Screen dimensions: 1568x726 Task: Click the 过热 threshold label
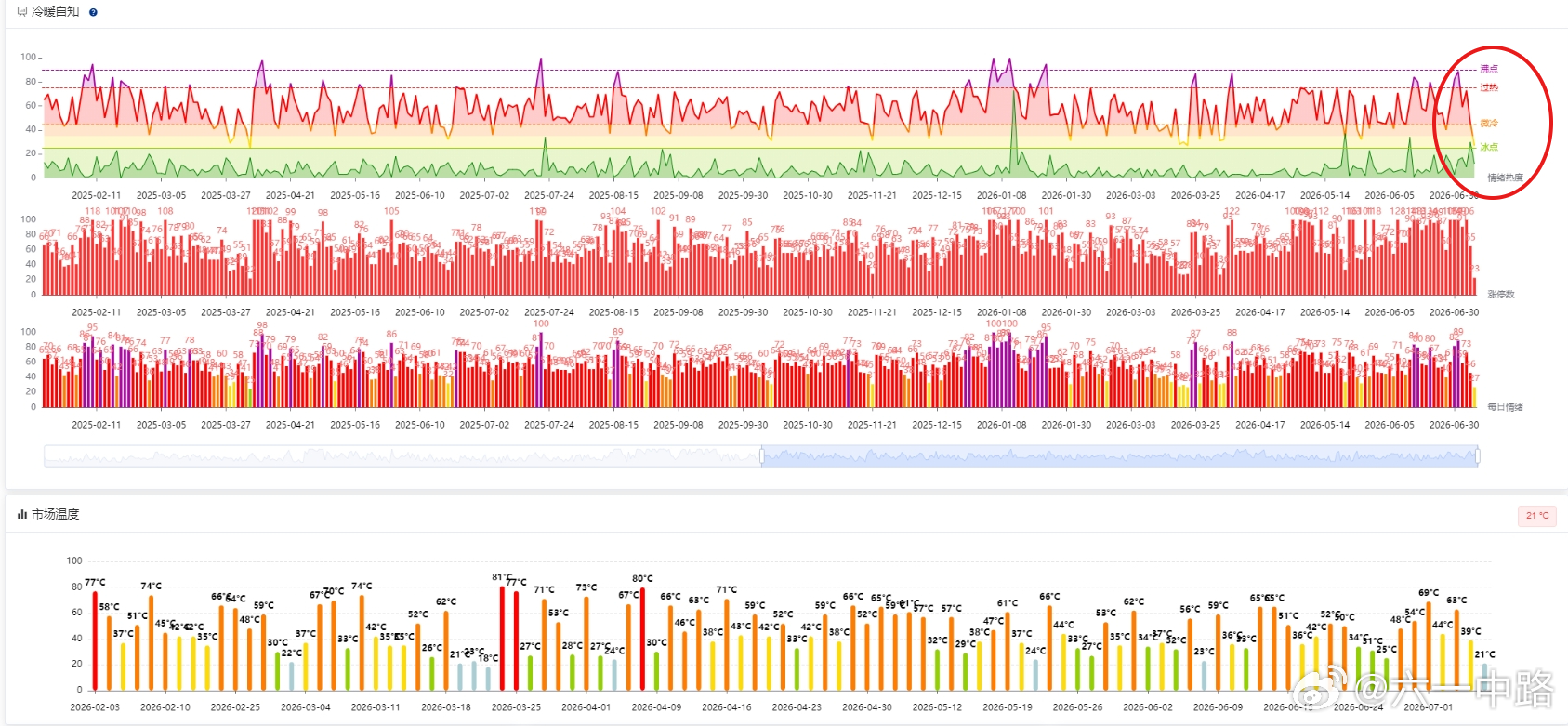pos(1489,87)
